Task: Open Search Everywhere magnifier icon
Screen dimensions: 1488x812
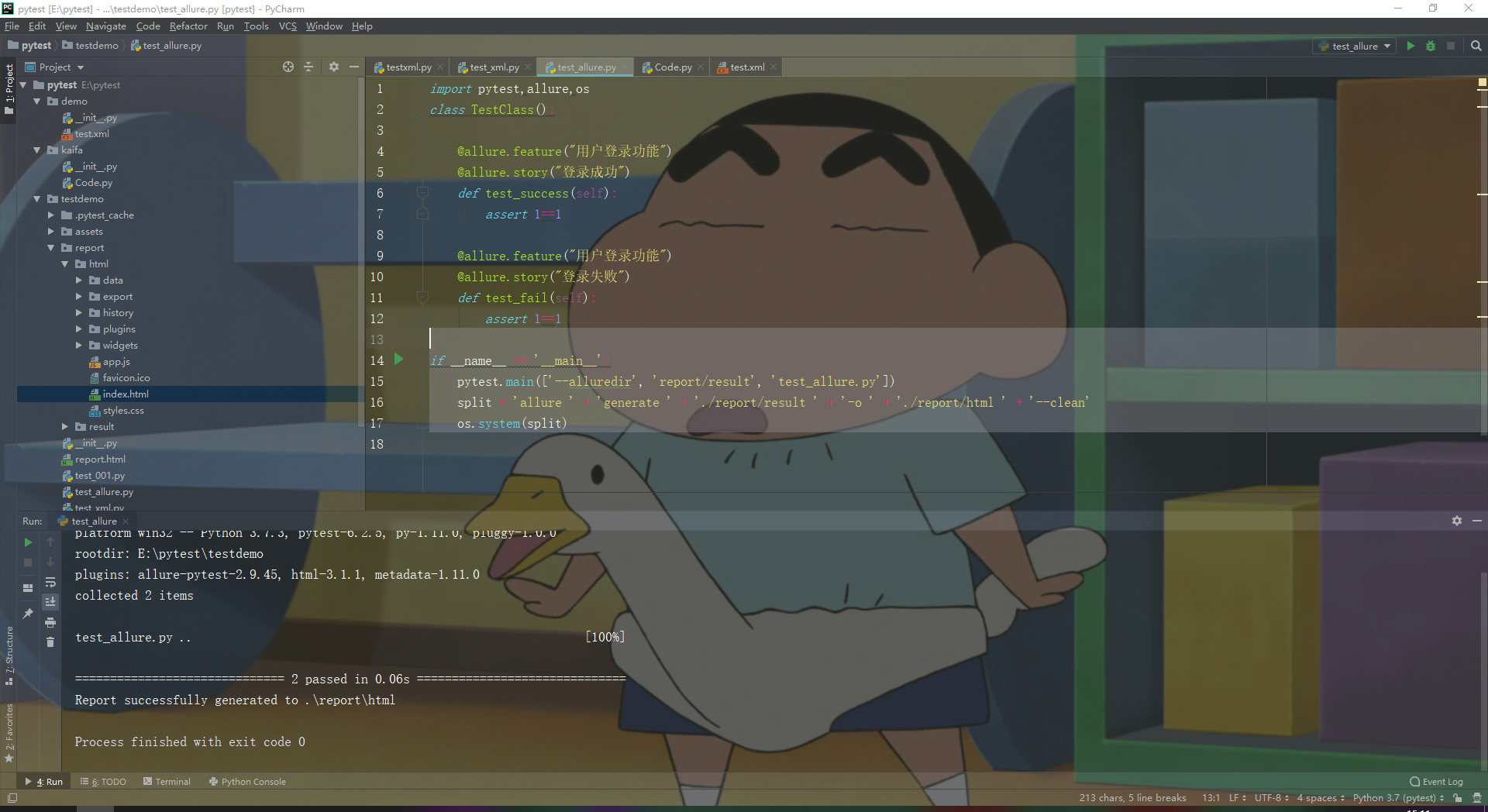Action: (1476, 46)
